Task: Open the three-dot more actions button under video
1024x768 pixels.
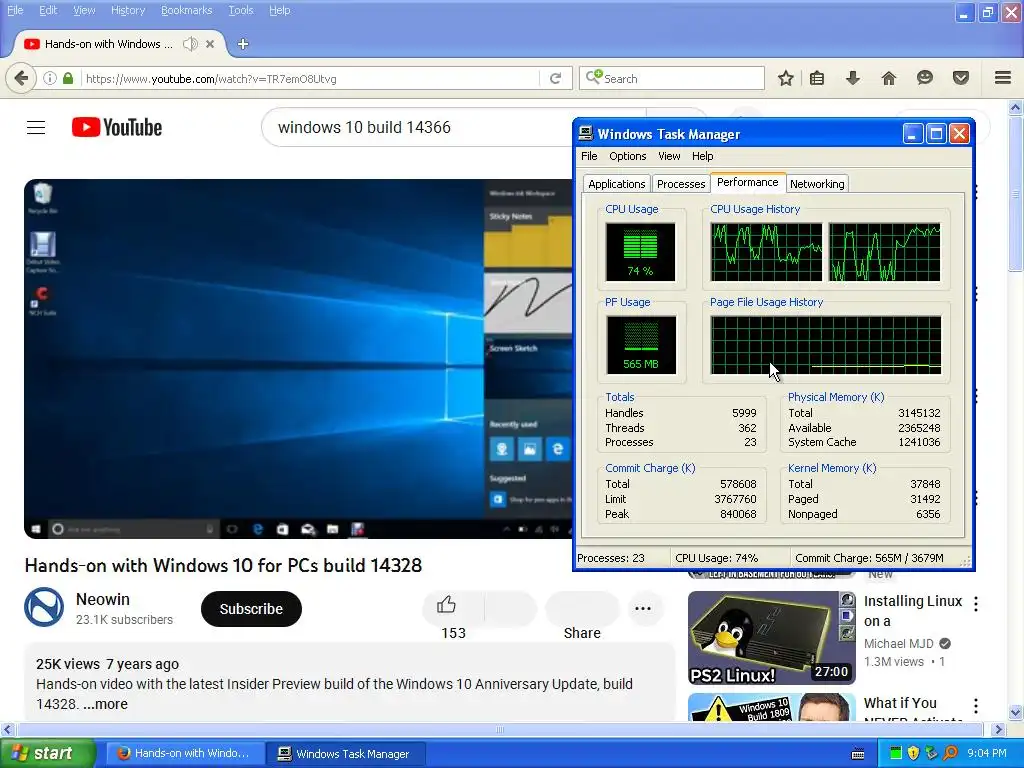Action: 643,609
